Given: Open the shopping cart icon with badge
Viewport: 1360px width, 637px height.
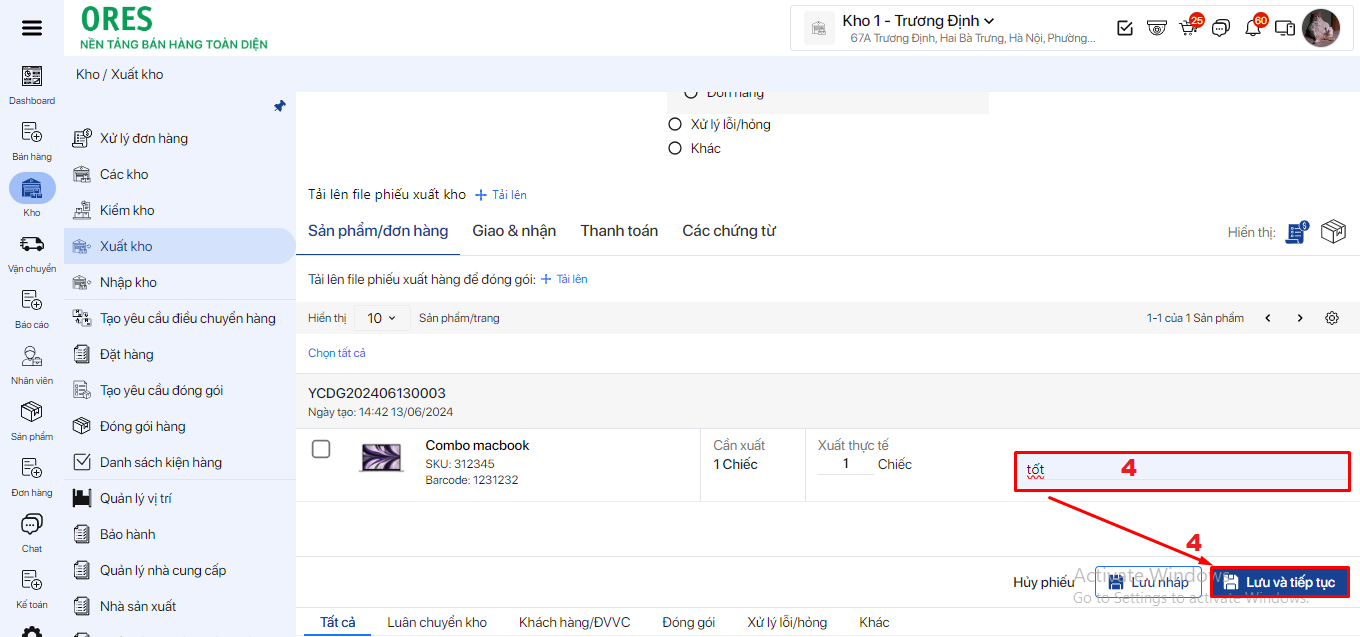Looking at the screenshot, I should point(1189,28).
